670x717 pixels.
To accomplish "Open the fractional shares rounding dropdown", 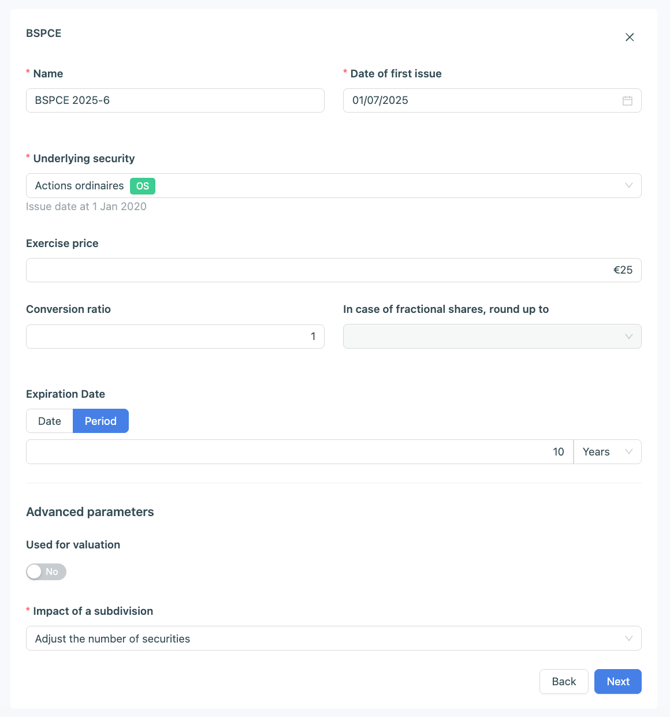I will tap(491, 337).
